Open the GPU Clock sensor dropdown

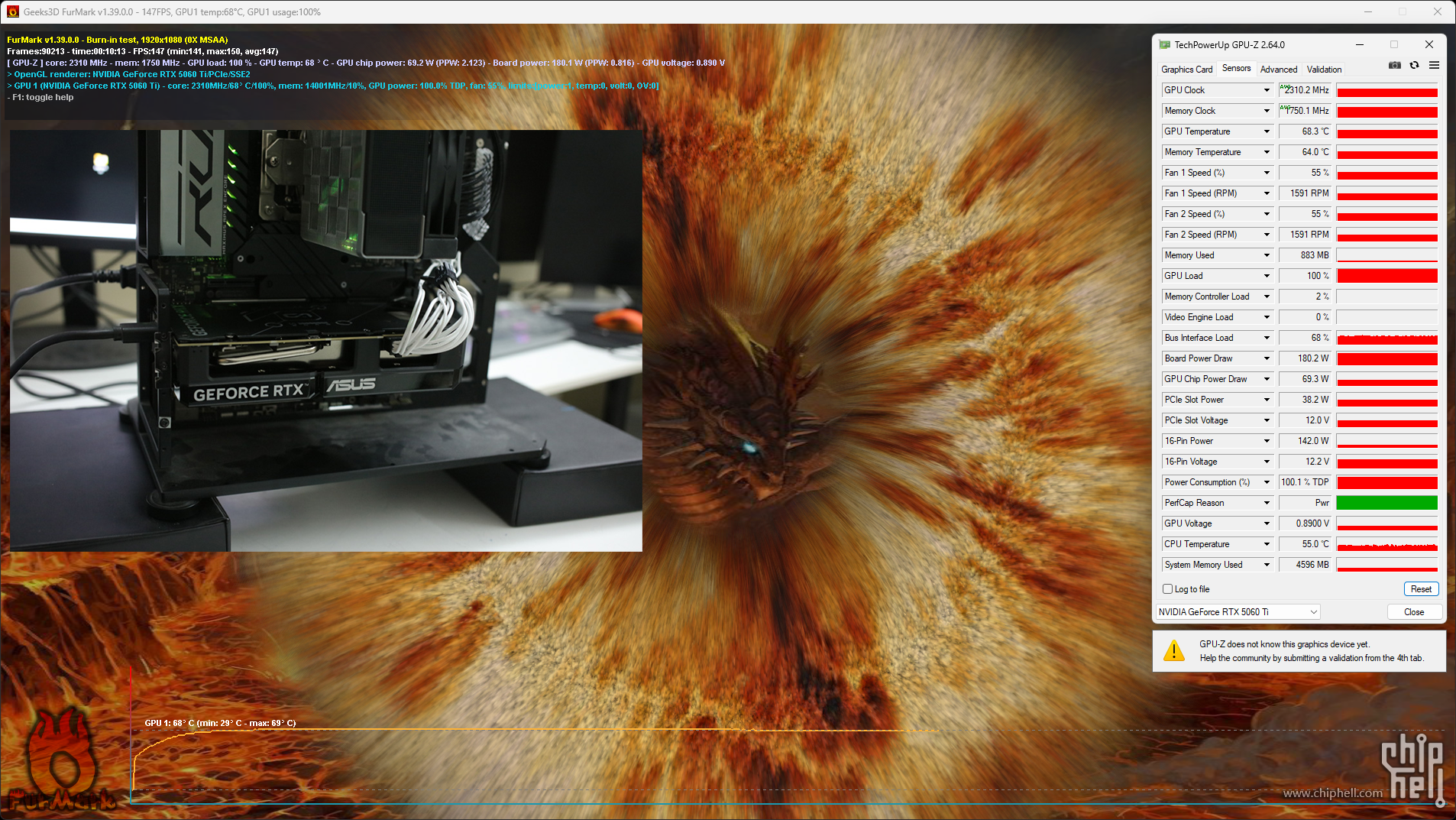click(x=1267, y=90)
